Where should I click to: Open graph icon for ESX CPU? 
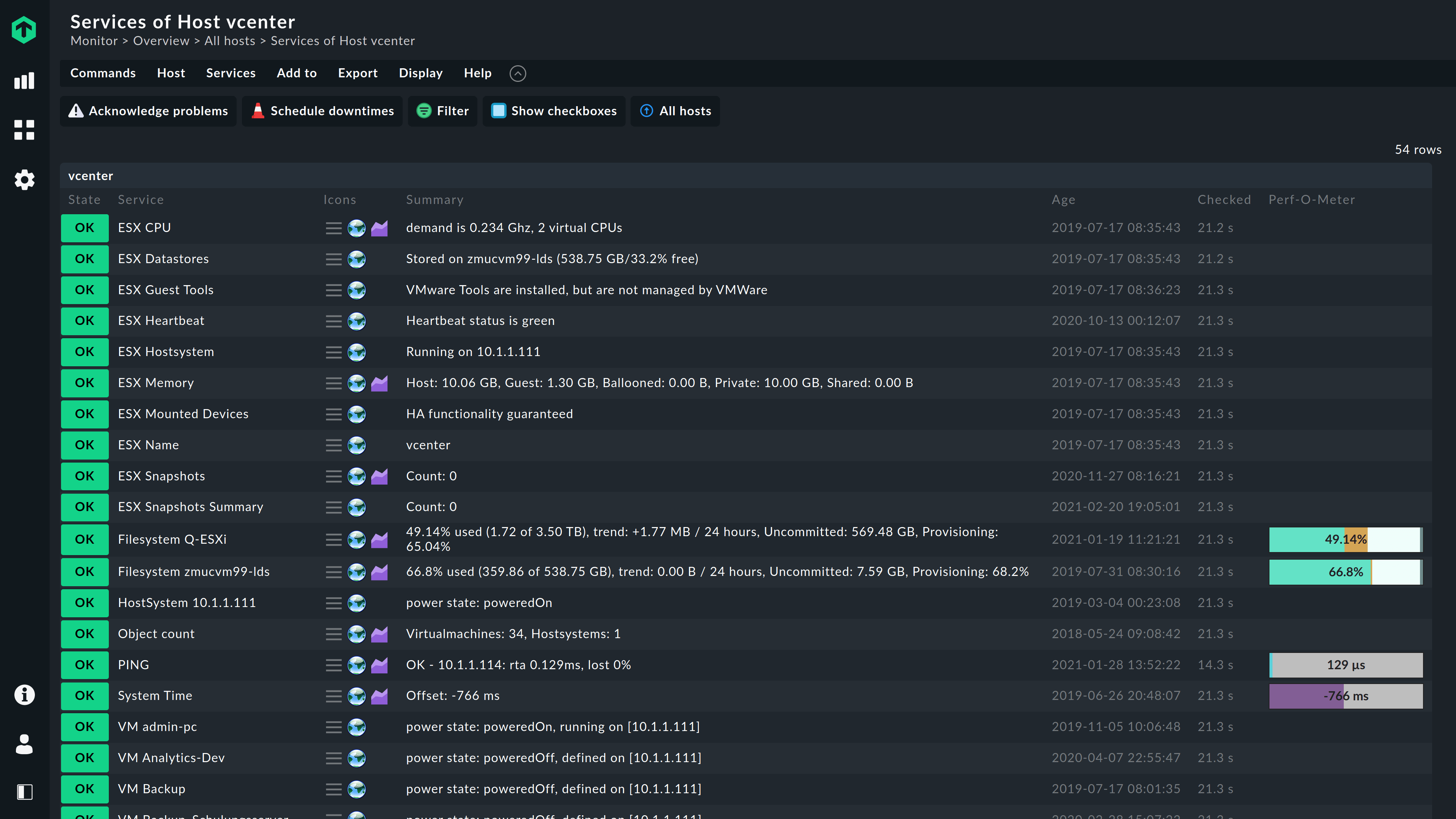click(379, 228)
